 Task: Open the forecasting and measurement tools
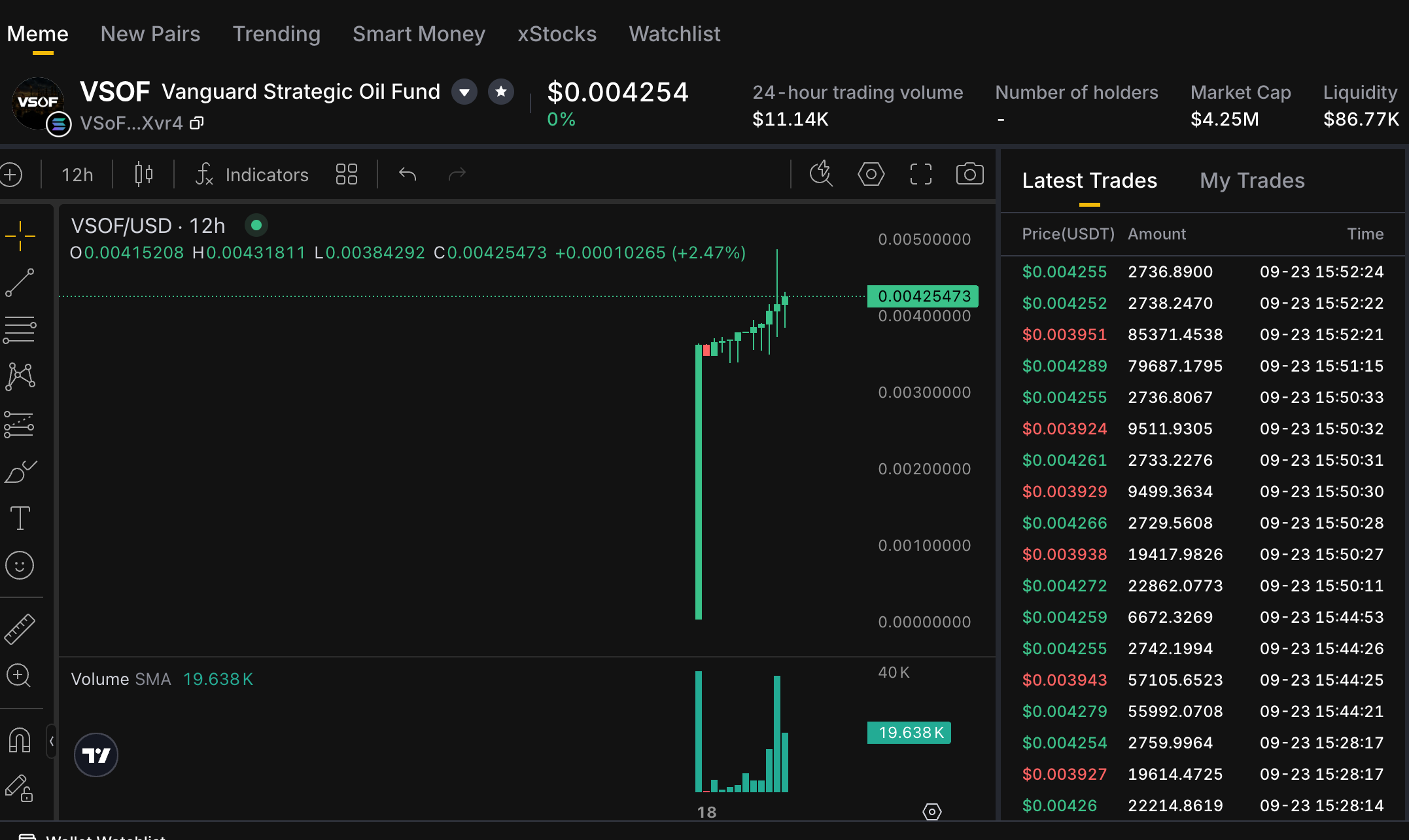coord(20,424)
